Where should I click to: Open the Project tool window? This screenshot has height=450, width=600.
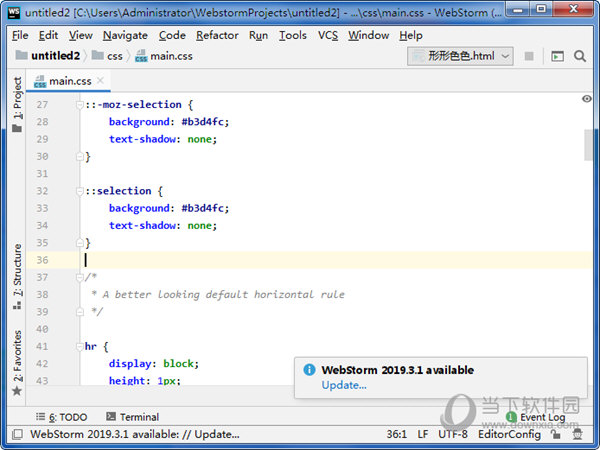17,104
